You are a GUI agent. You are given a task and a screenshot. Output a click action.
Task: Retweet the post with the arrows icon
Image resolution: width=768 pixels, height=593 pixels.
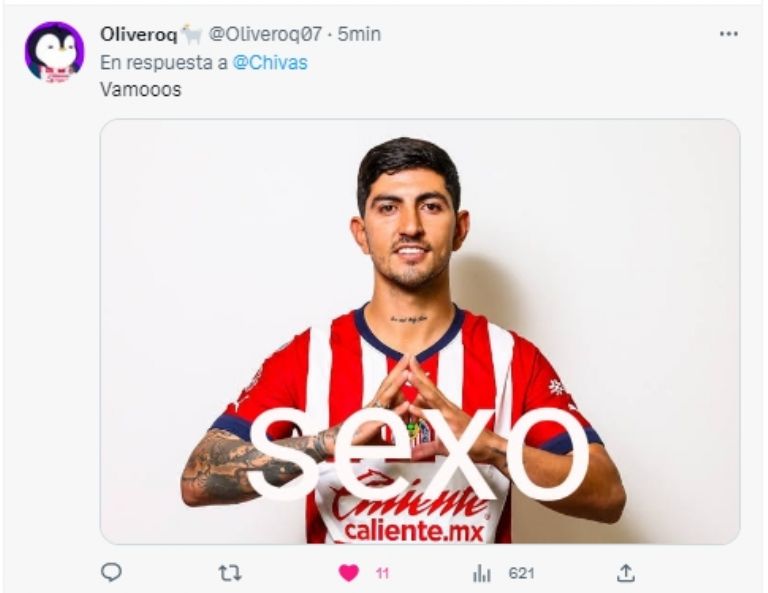[230, 572]
